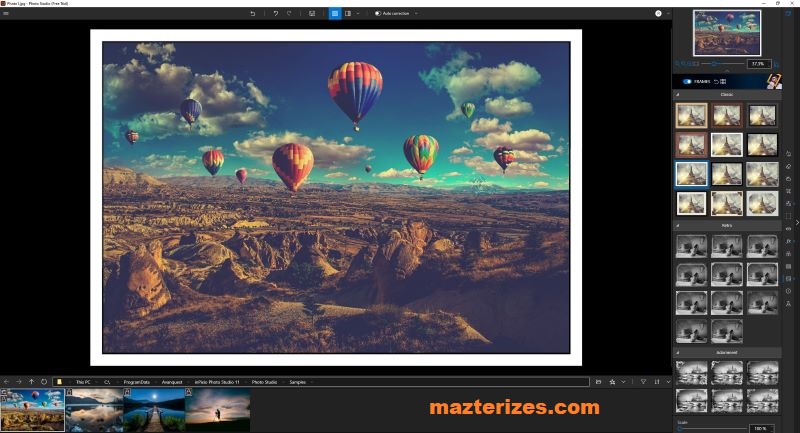
Task: Click the frames tool icon in right strip
Action: [x=788, y=278]
